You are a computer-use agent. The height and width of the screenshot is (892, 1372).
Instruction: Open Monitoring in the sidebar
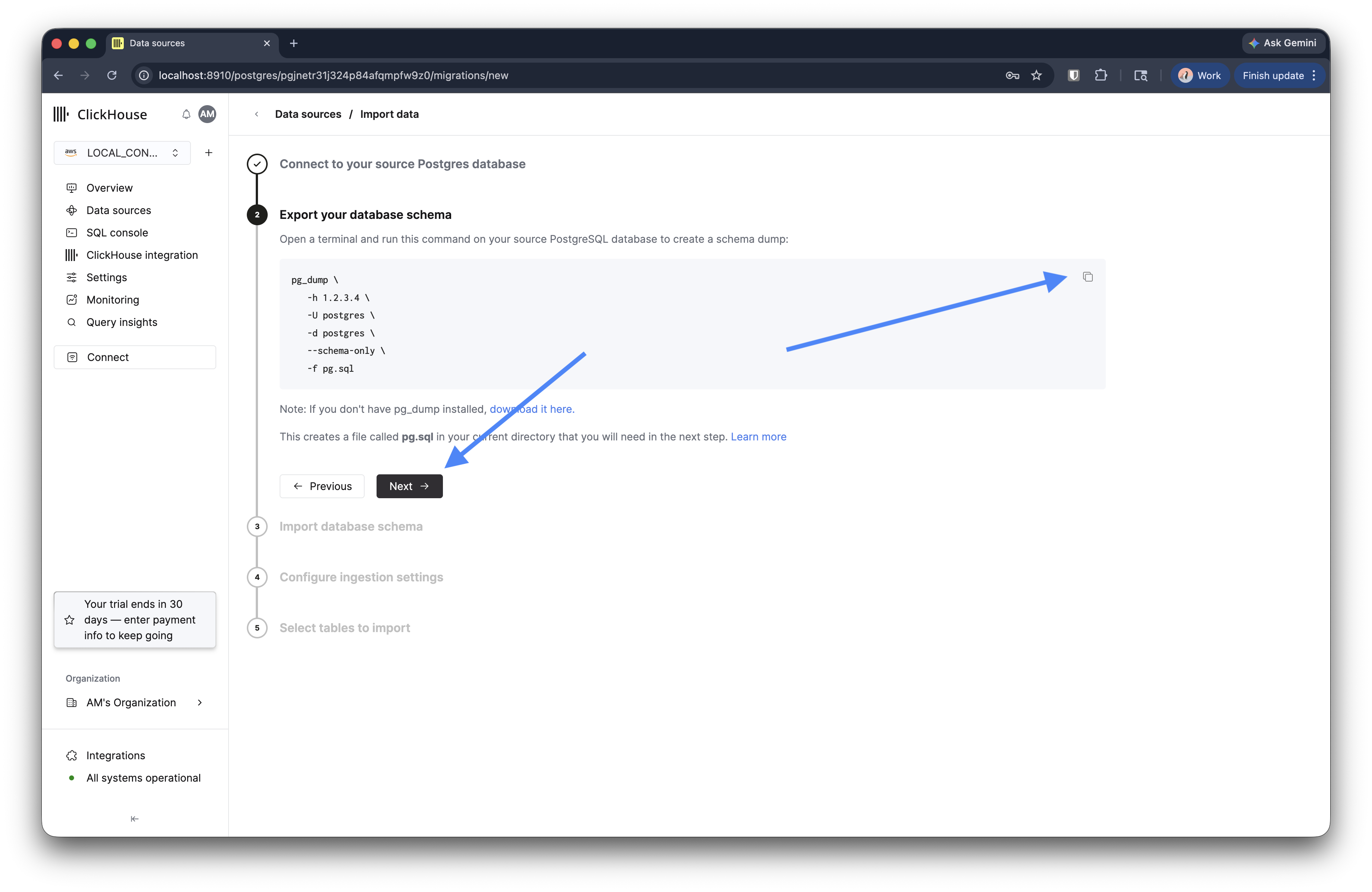coord(113,300)
